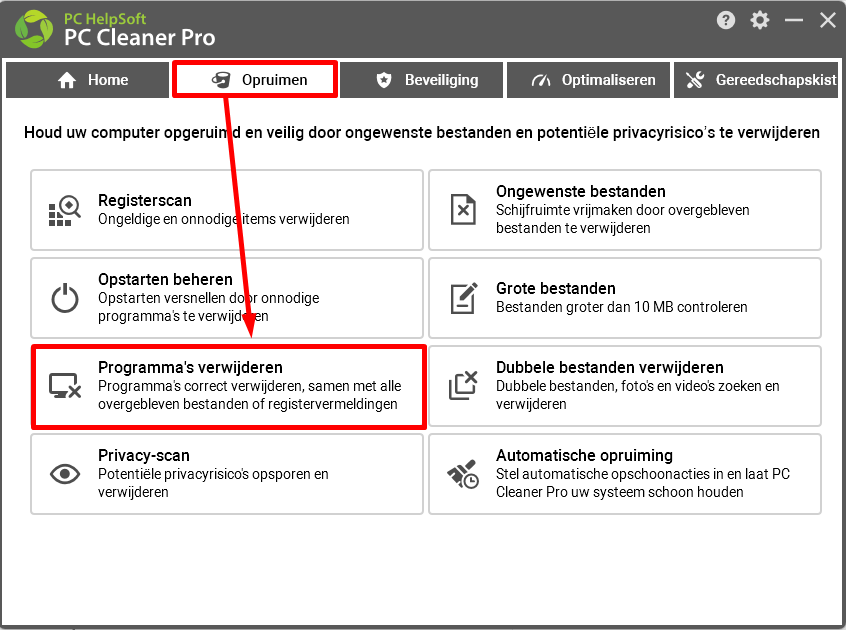The image size is (846, 630).
Task: Click the PC HelpSoft green leaf logo
Action: [x=34, y=29]
